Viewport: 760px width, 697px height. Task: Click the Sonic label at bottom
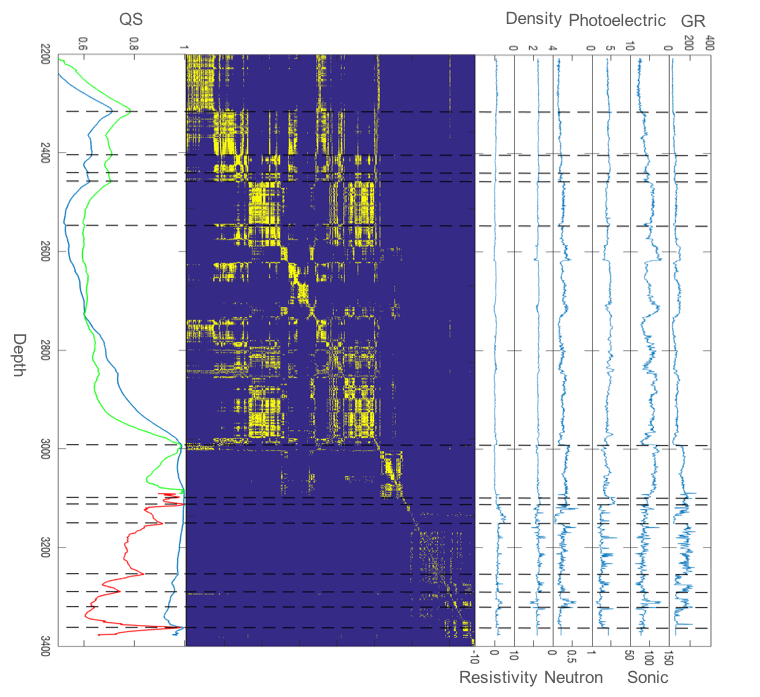tap(648, 677)
